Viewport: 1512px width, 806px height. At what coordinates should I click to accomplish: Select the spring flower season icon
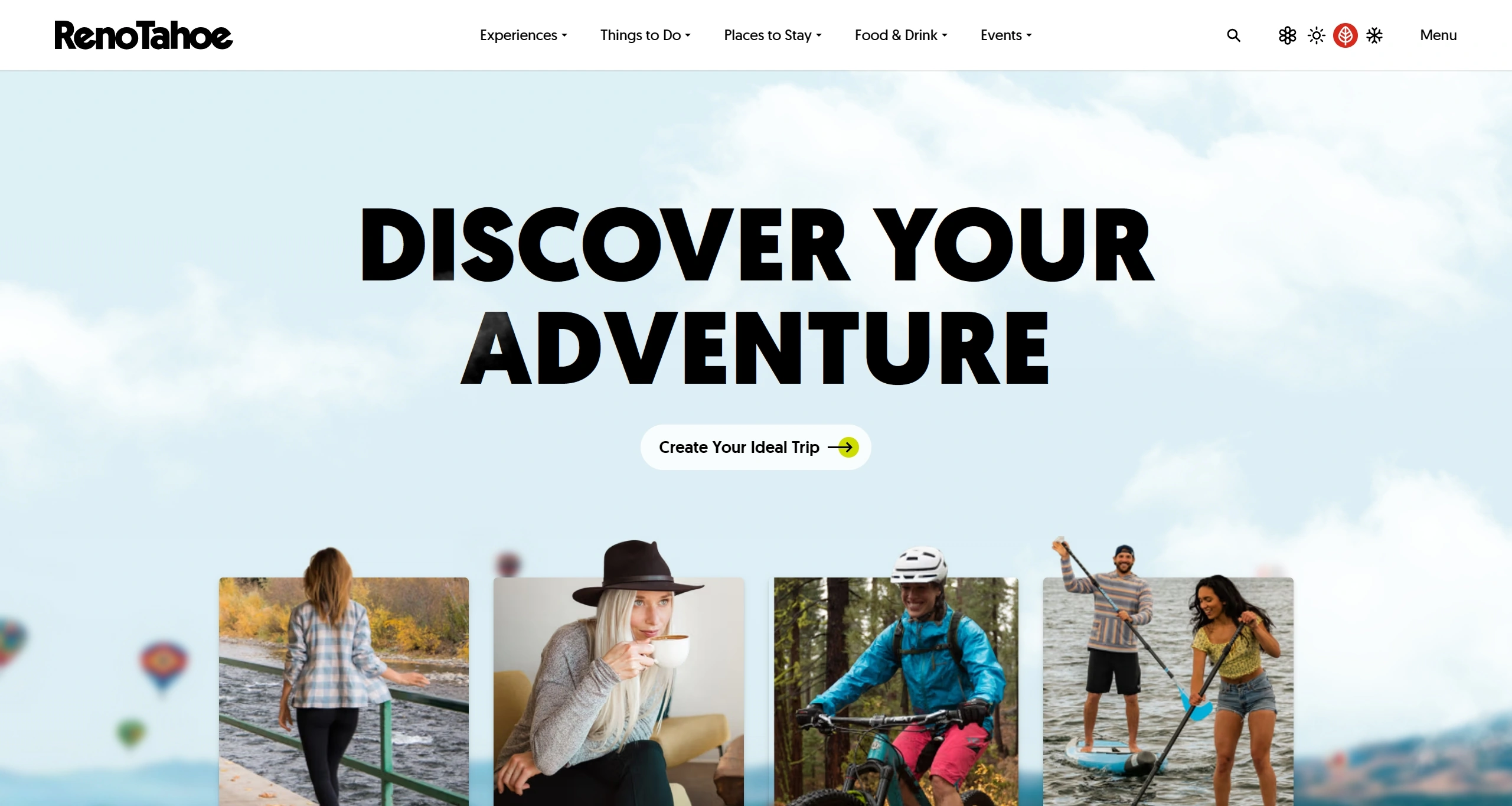pyautogui.click(x=1287, y=35)
